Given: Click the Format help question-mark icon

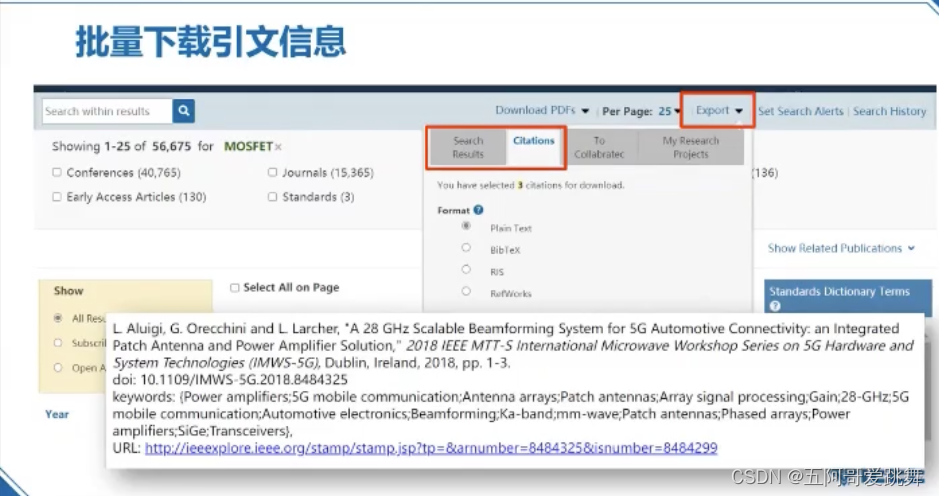Looking at the screenshot, I should pyautogui.click(x=478, y=210).
